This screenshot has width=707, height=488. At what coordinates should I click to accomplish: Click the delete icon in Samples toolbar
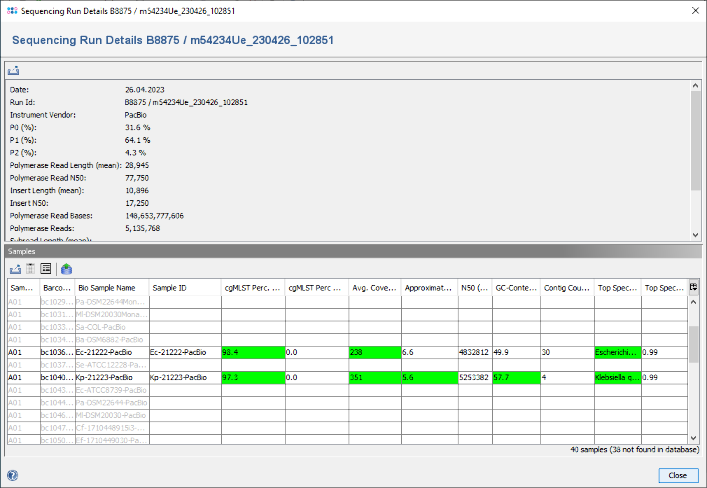pyautogui.click(x=30, y=268)
